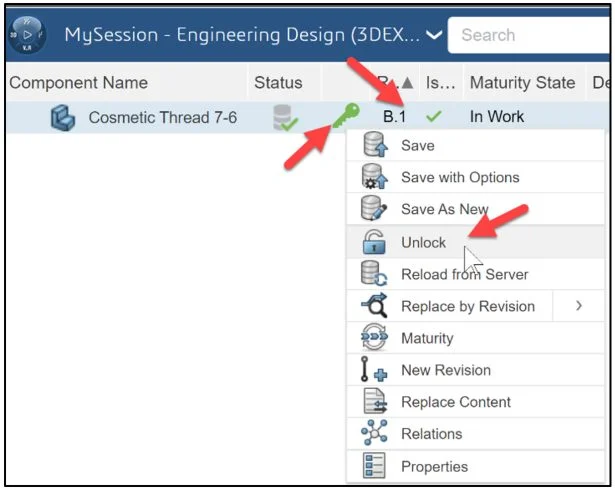Viewport: 615px width, 490px height.
Task: Toggle sort arrow on revision column
Action: click(408, 83)
